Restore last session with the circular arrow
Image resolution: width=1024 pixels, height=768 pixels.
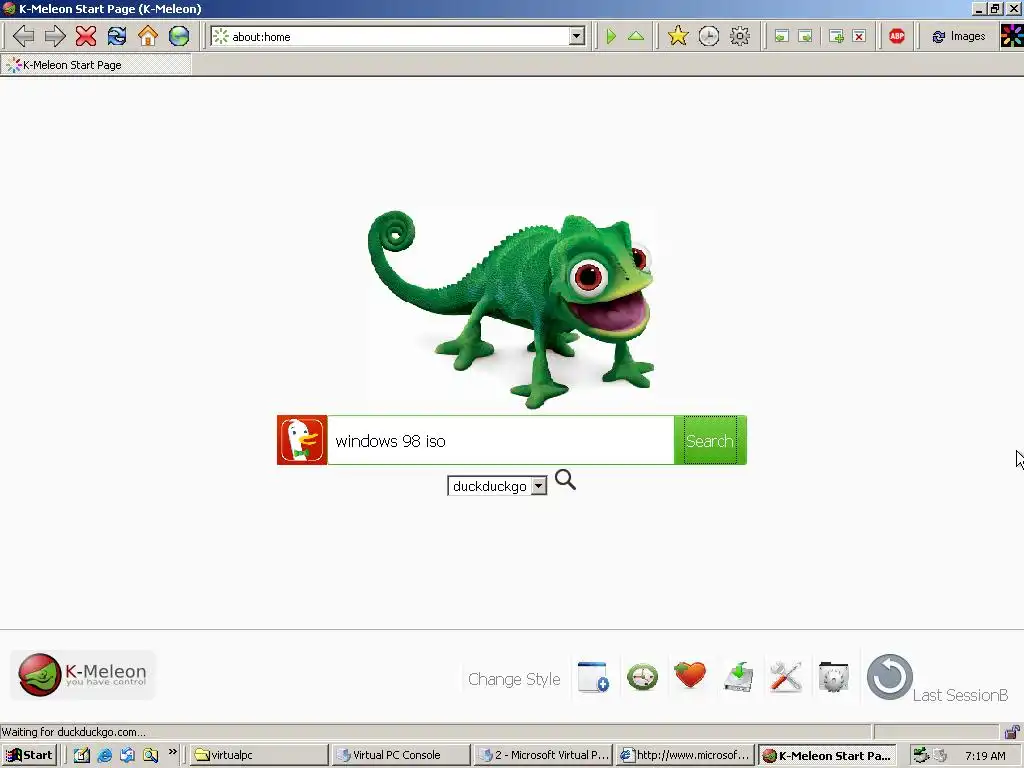coord(889,677)
